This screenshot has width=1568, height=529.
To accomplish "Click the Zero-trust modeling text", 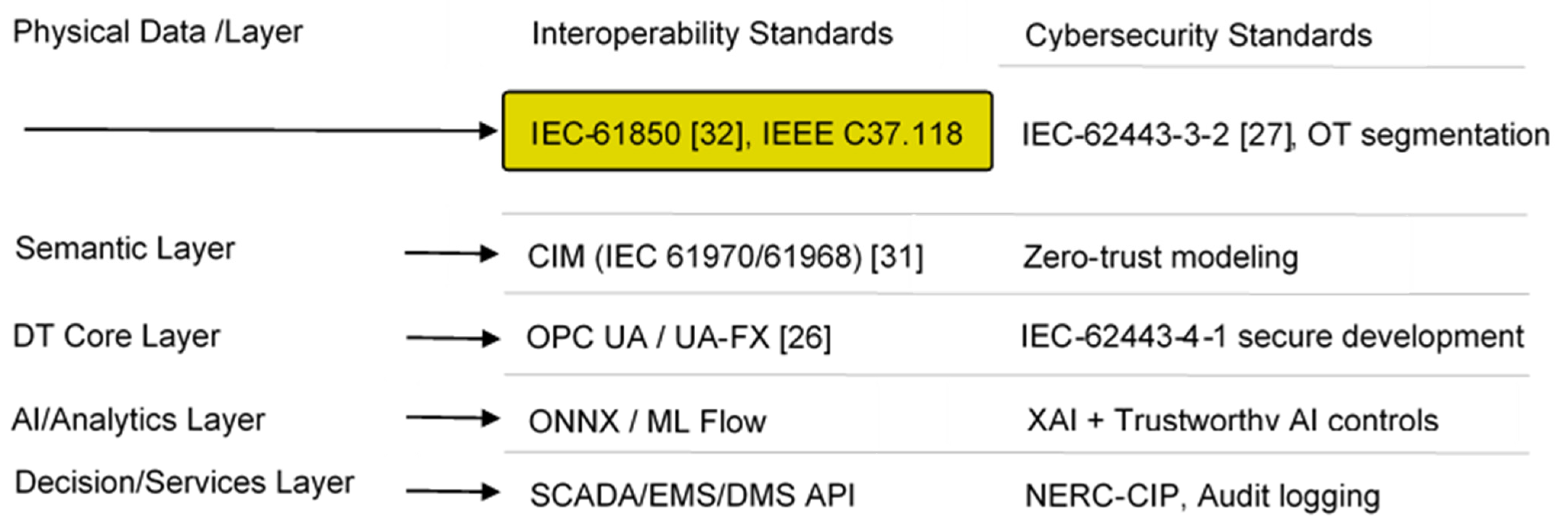I will [1160, 257].
